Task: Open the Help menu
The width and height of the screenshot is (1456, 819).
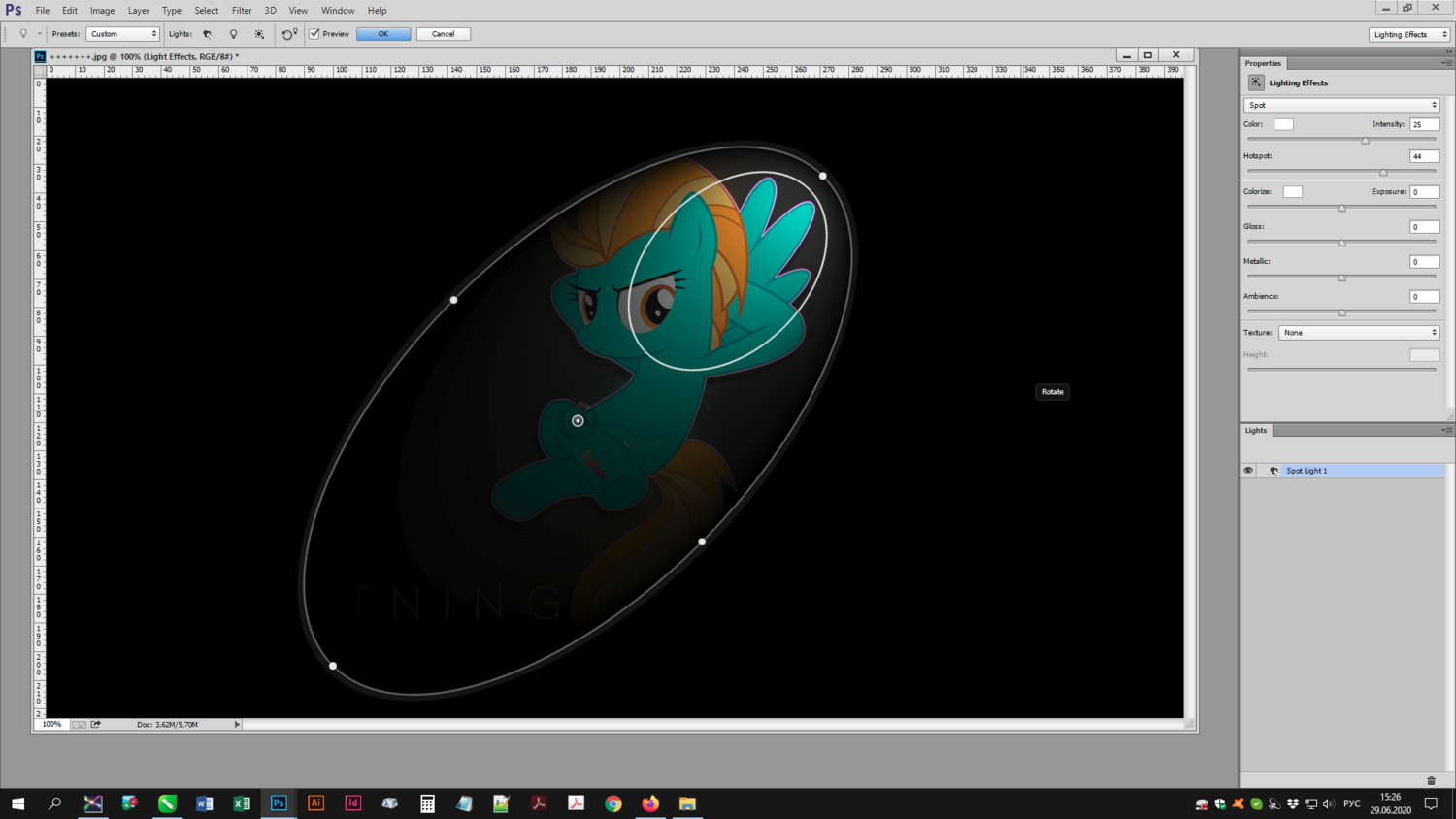Action: pos(378,11)
